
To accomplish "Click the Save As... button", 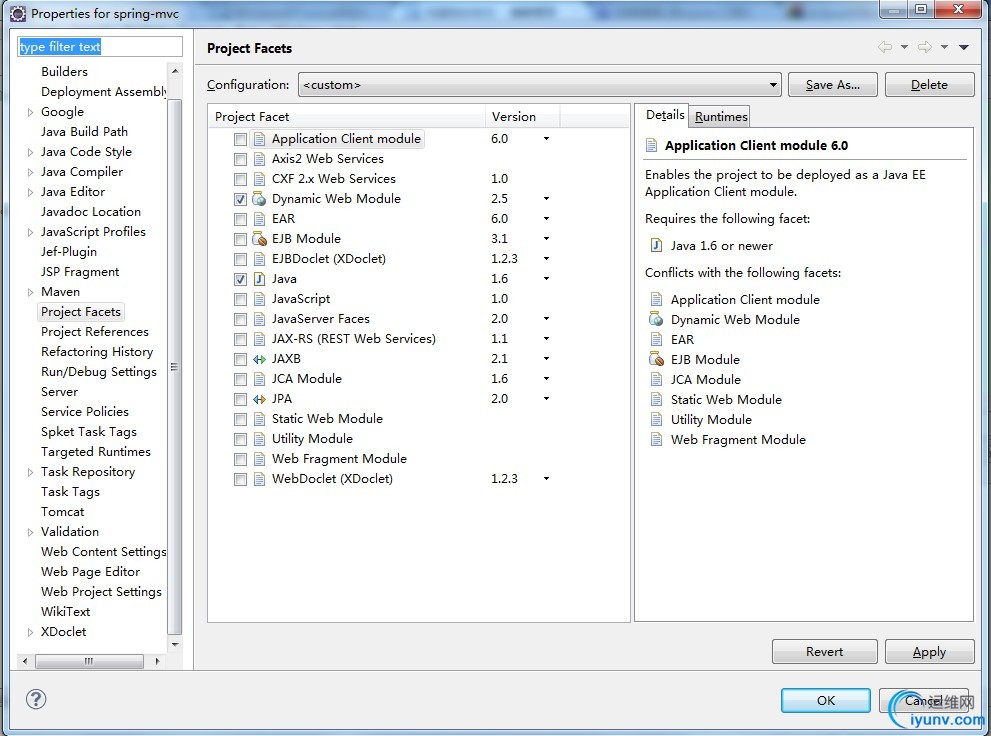I will (x=832, y=85).
